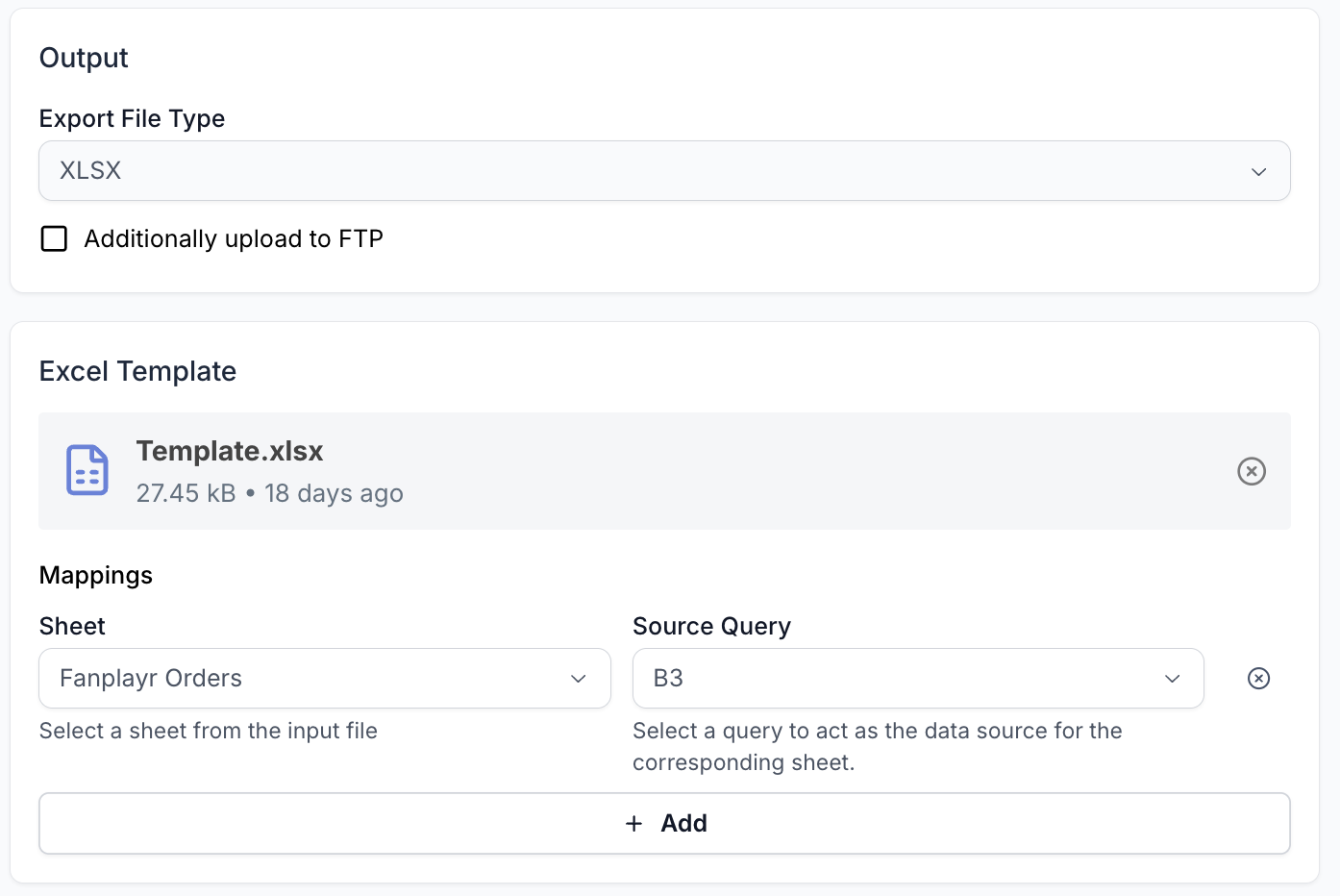
Task: Open the Sheet dropdown showing Fanplayr Orders
Action: click(x=324, y=678)
